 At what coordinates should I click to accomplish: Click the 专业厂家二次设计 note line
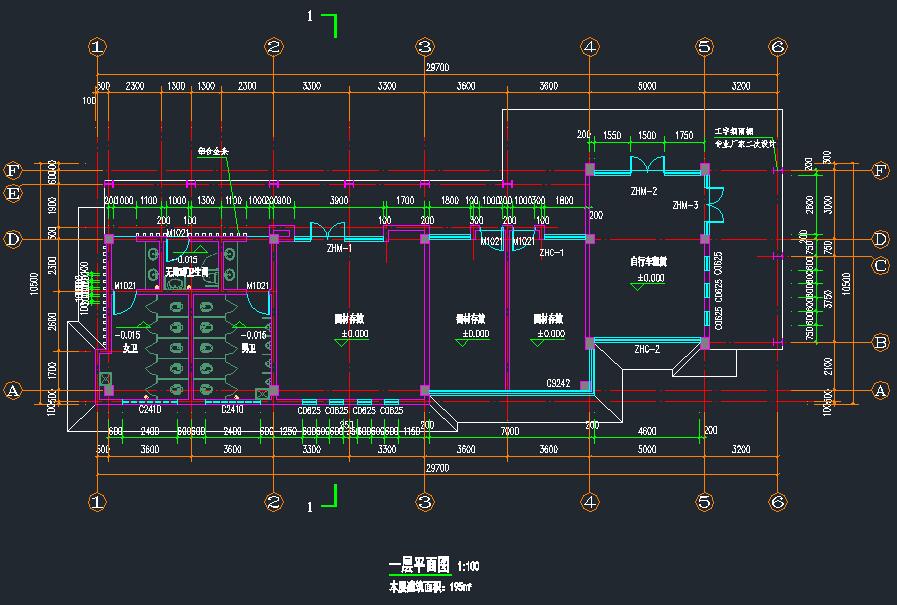745,144
